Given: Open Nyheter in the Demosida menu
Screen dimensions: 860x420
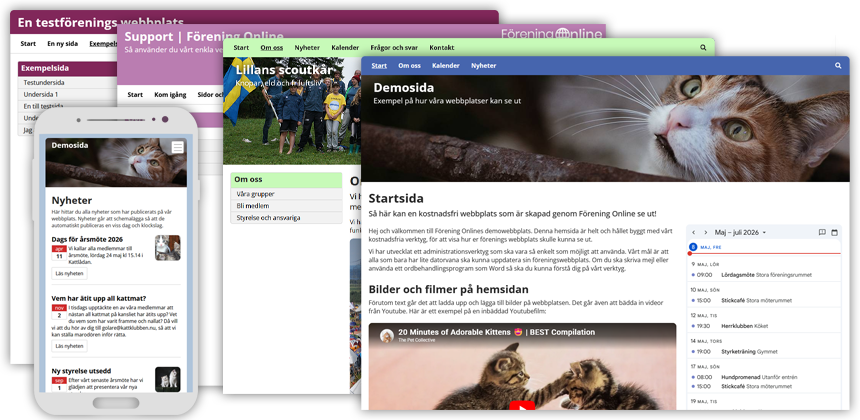Looking at the screenshot, I should pyautogui.click(x=483, y=66).
